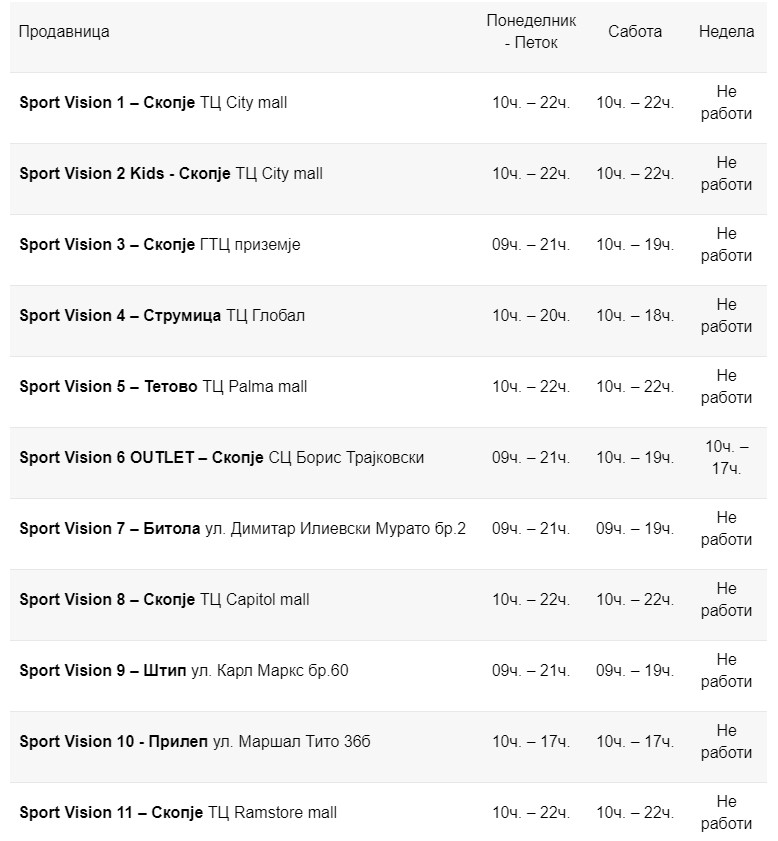This screenshot has width=778, height=841.
Task: Select Sport Vision 5 – Тетово Palma mall
Action: pyautogui.click(x=163, y=386)
